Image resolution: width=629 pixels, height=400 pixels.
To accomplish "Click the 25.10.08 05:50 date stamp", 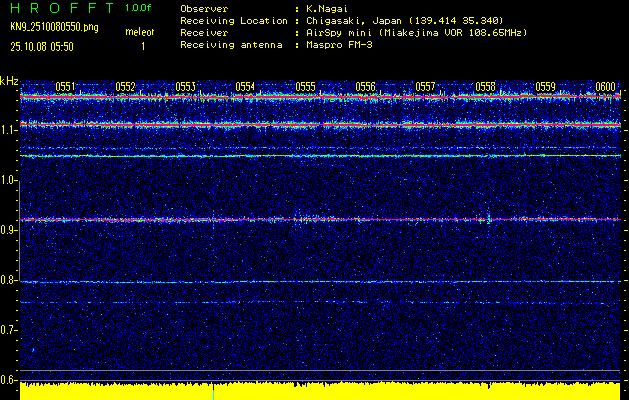I will point(45,46).
